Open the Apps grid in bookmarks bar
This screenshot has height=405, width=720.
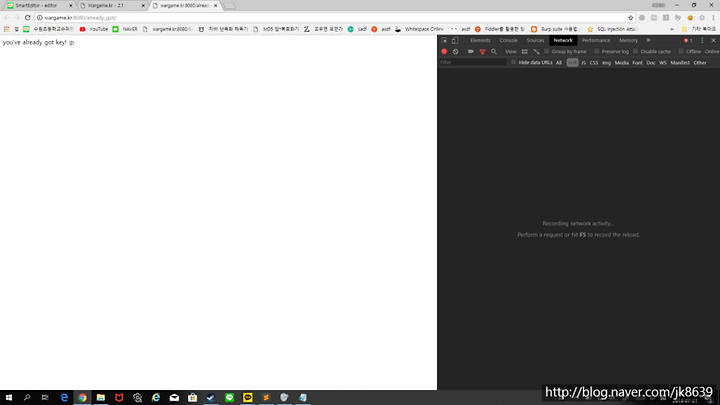[6, 29]
